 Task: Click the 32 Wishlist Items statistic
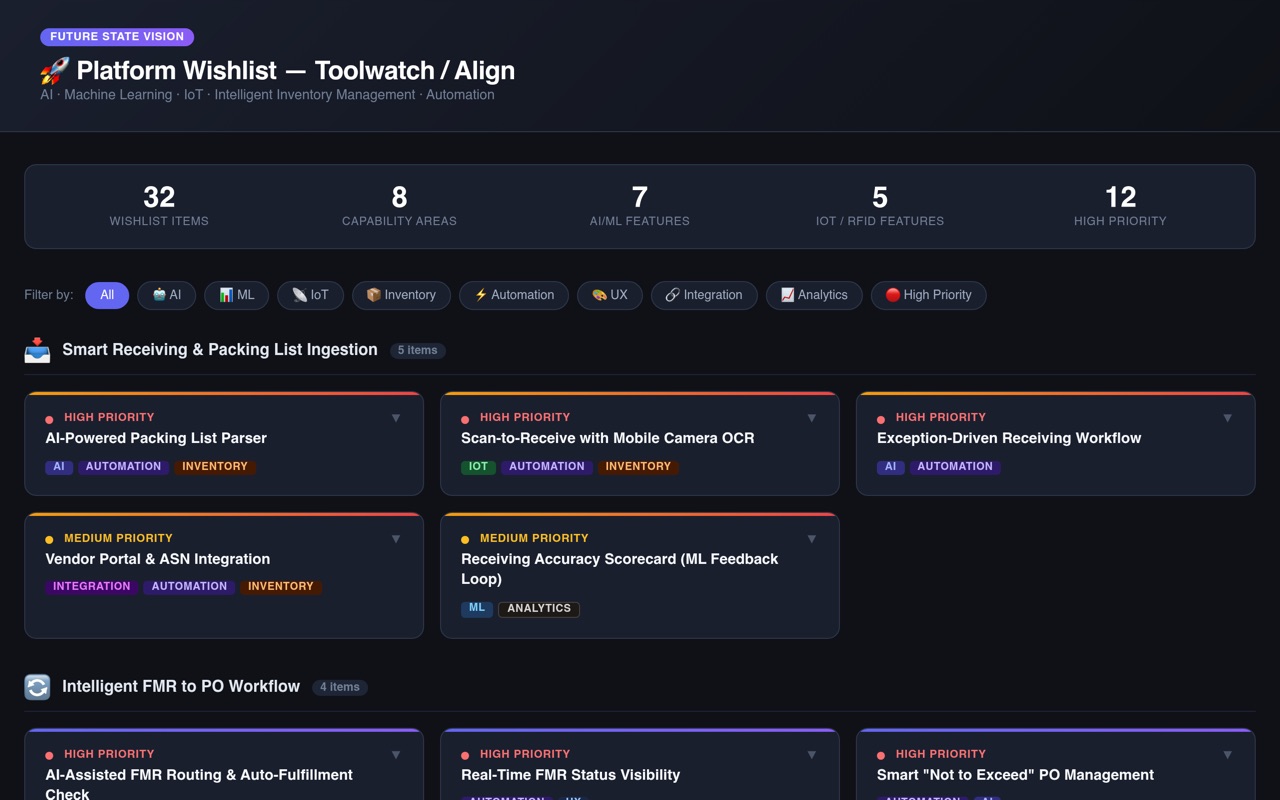click(159, 206)
